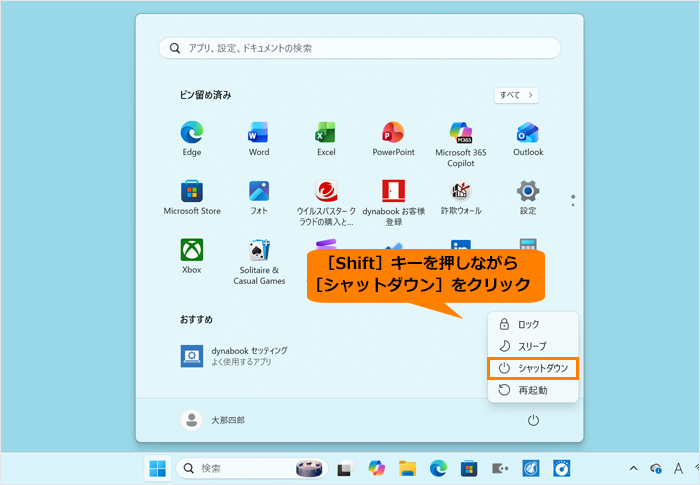This screenshot has width=700, height=485.
Task: Open Edge from pinned apps
Action: (192, 139)
